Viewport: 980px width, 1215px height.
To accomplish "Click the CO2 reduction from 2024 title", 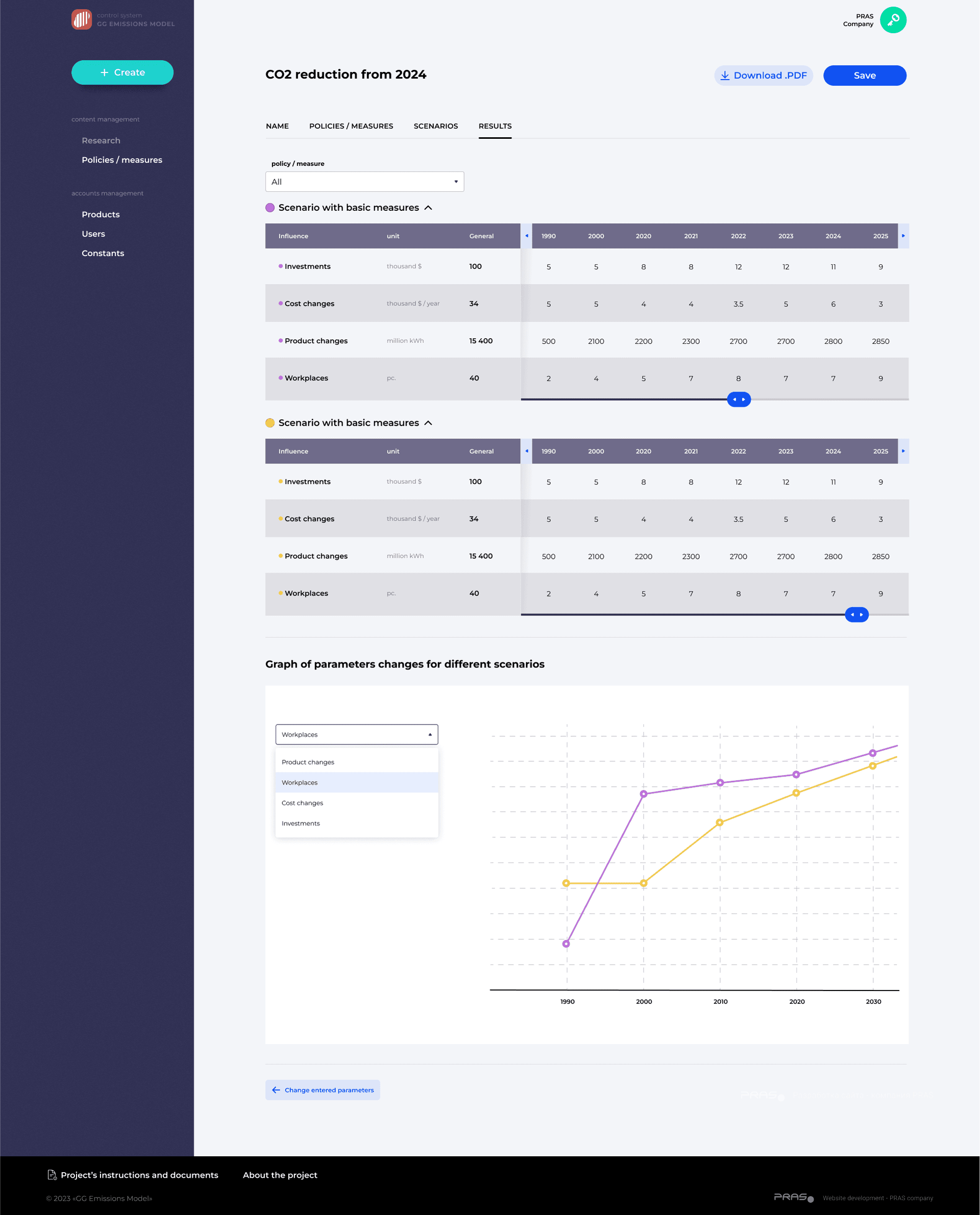I will pos(346,75).
